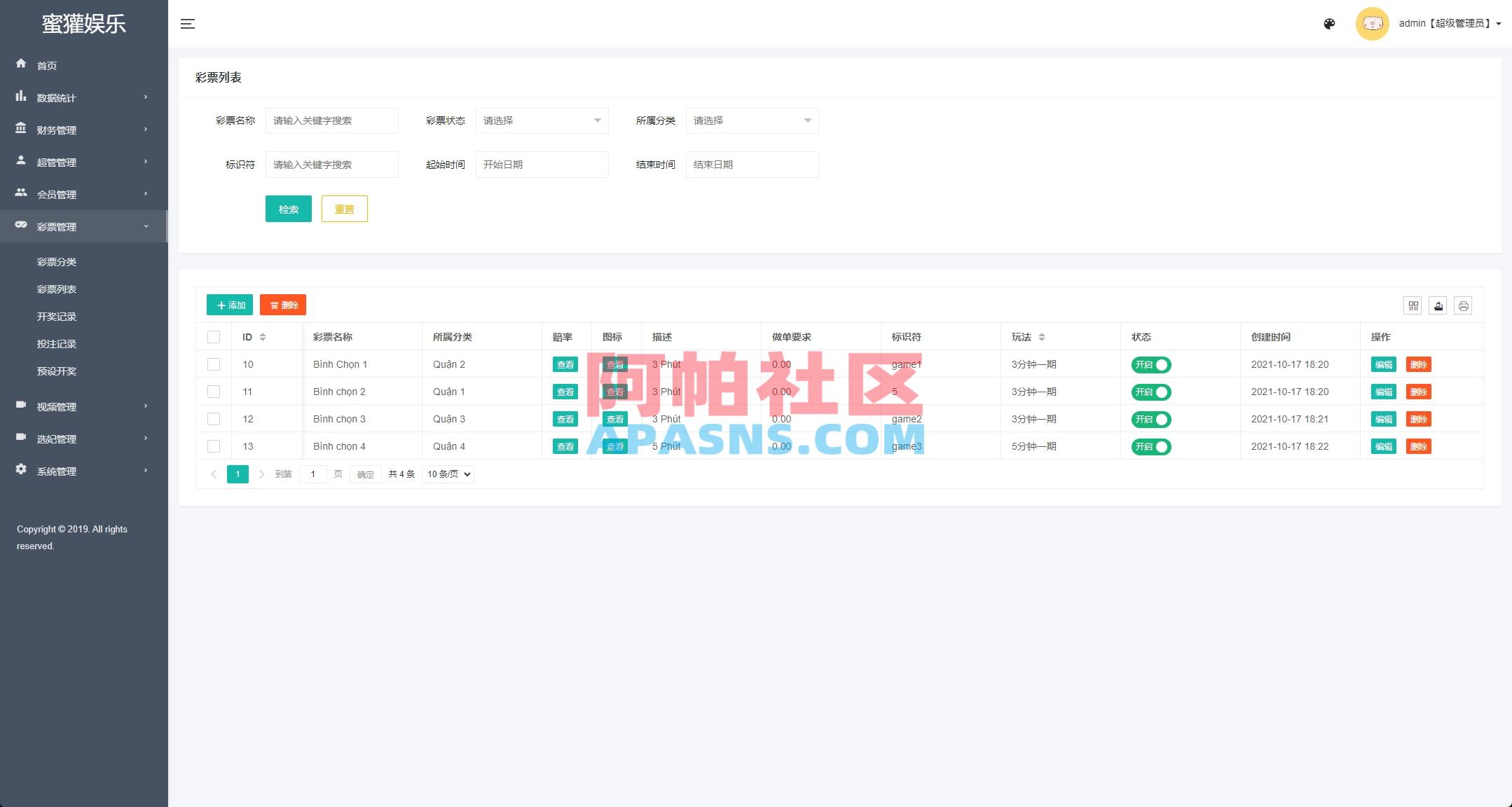The image size is (1512, 807).
Task: Click the 添加 add button
Action: point(229,305)
